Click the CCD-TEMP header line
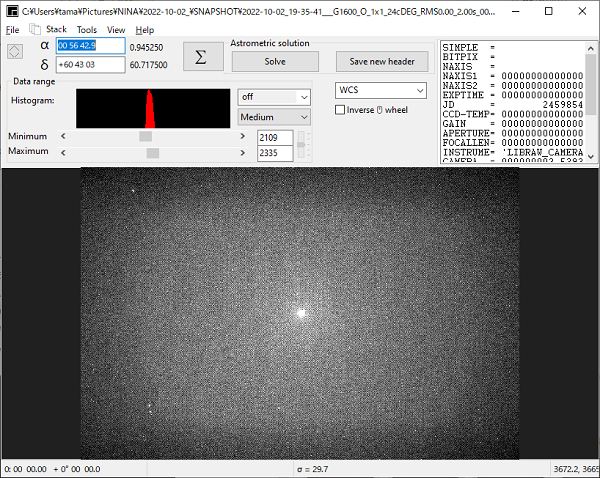 click(513, 114)
